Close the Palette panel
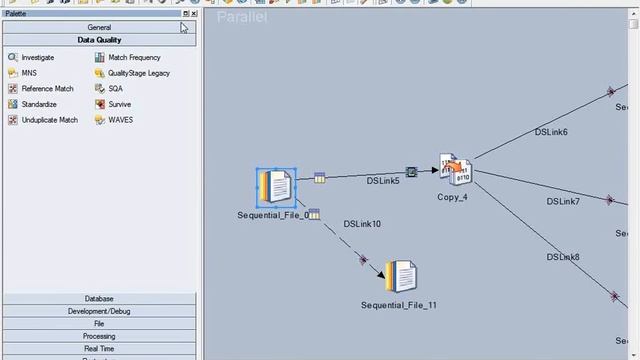This screenshot has width=640, height=360. pyautogui.click(x=194, y=13)
